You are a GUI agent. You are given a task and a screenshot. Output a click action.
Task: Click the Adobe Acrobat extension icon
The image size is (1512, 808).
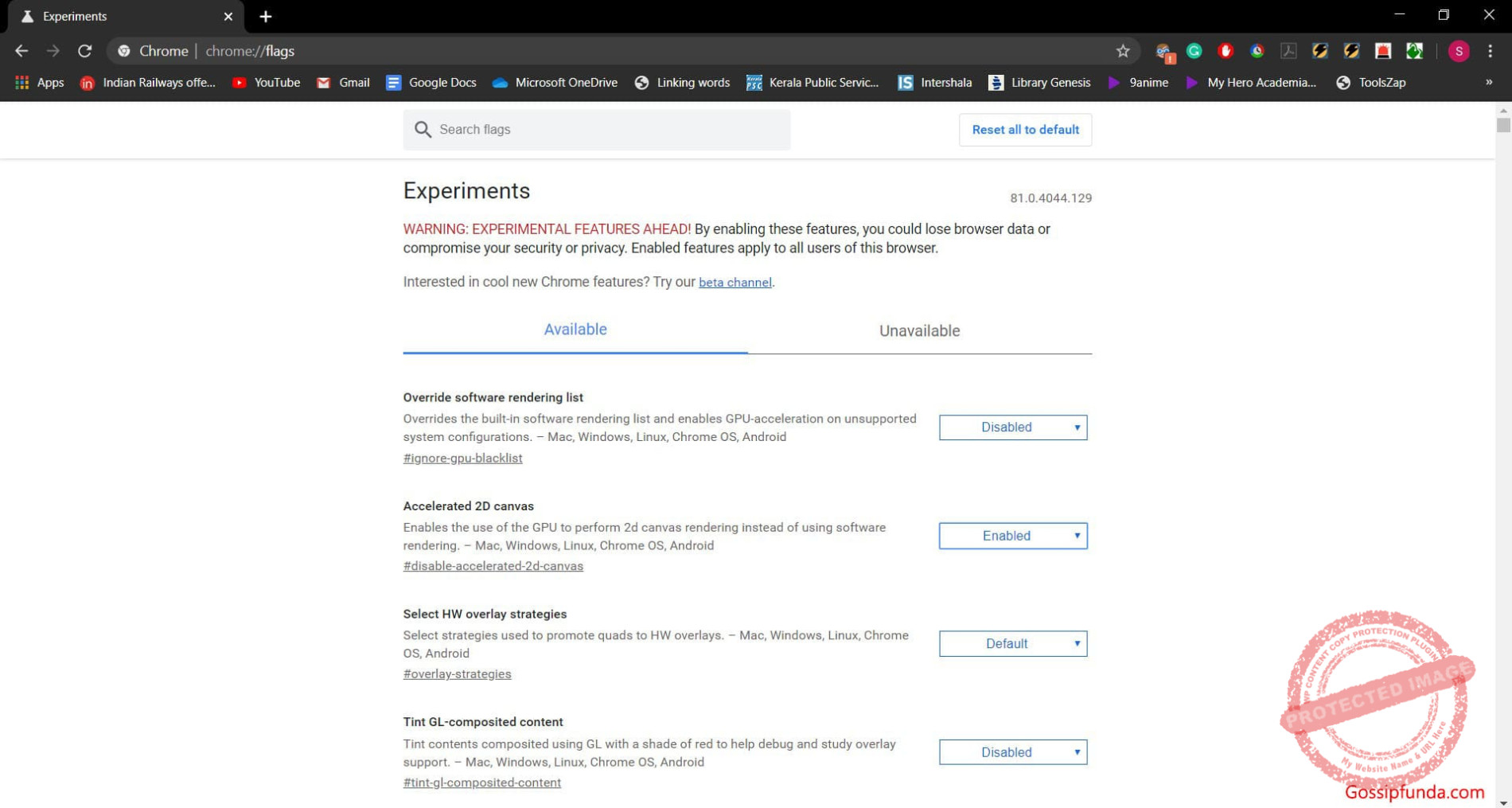click(1288, 50)
